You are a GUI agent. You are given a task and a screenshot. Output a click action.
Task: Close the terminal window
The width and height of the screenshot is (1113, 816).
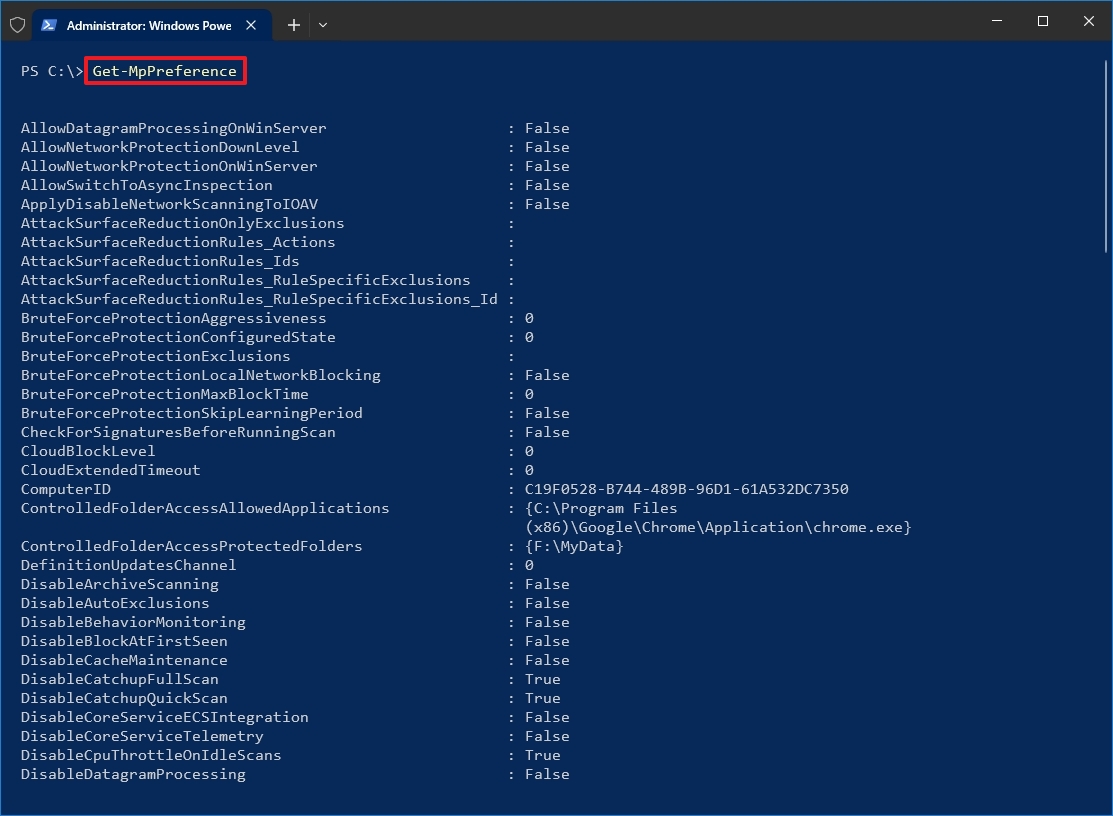point(1089,21)
